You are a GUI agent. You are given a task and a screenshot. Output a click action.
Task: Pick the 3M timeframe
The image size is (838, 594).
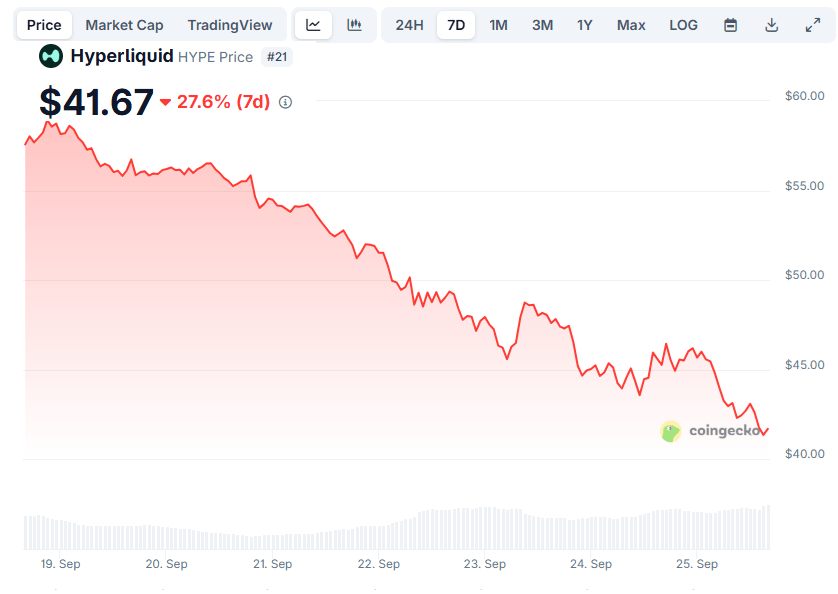point(542,24)
